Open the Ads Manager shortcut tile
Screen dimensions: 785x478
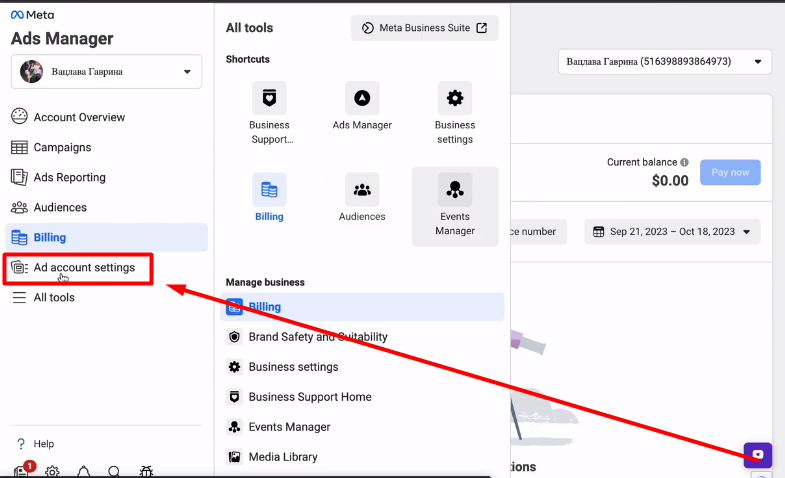(362, 99)
